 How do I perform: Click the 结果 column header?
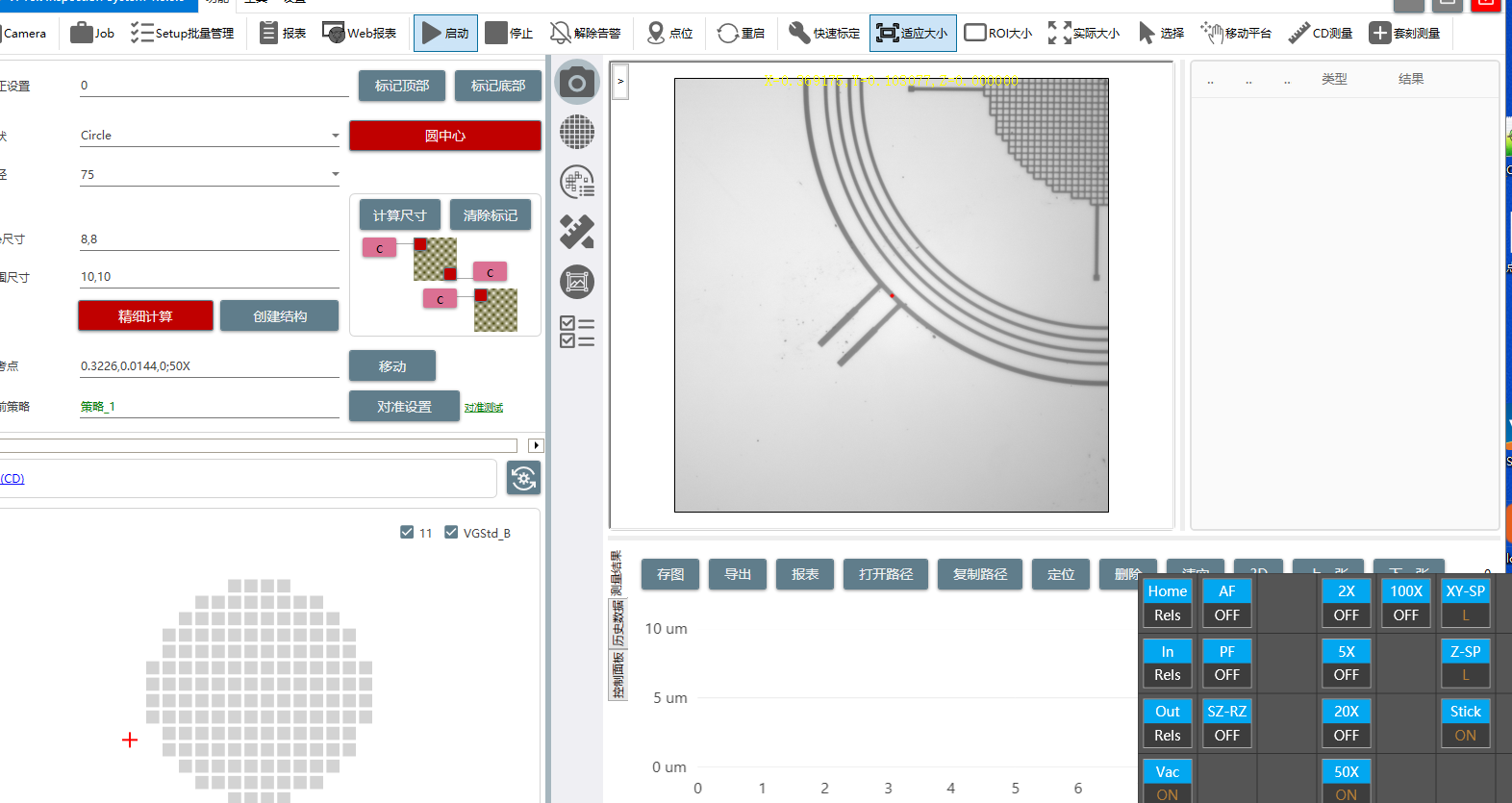pyautogui.click(x=1411, y=79)
